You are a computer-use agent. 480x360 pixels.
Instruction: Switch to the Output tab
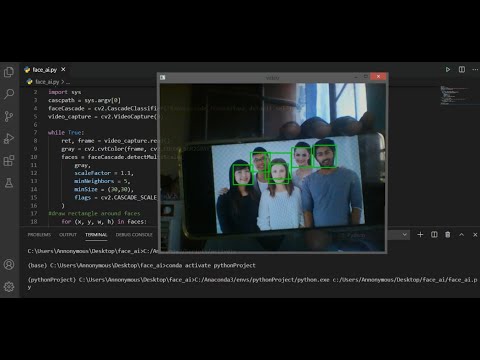[68, 235]
